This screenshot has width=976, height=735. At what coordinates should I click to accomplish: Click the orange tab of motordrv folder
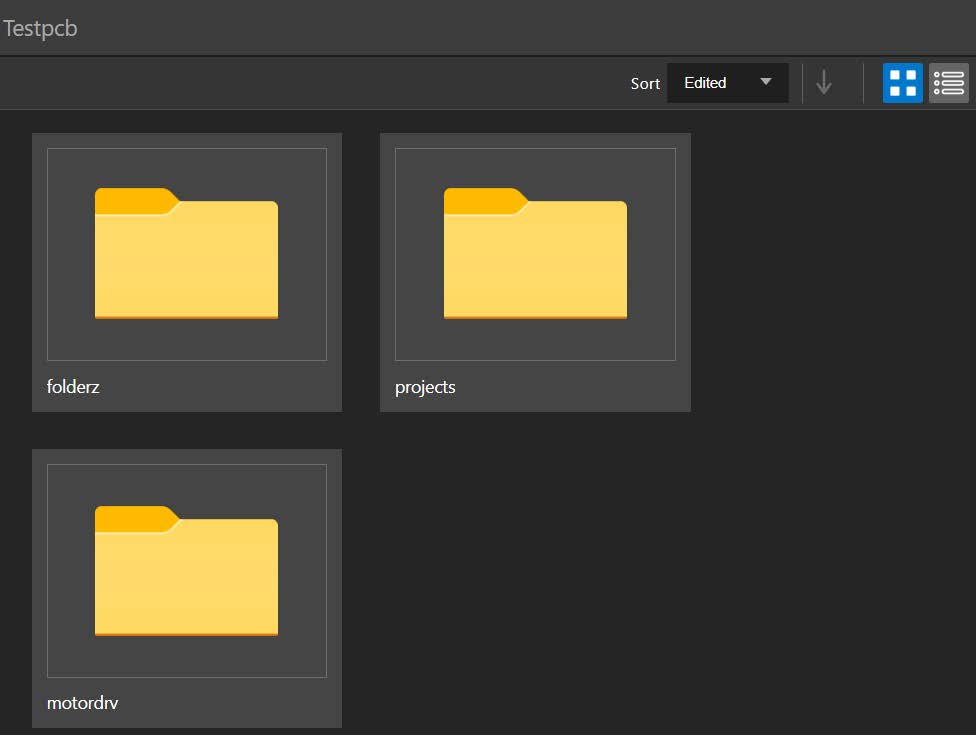coord(132,518)
